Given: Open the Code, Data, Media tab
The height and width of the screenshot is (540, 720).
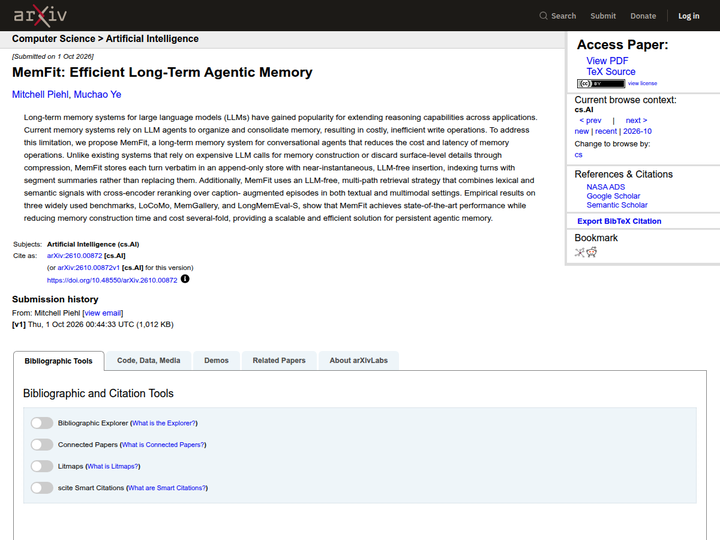Looking at the screenshot, I should tap(148, 360).
